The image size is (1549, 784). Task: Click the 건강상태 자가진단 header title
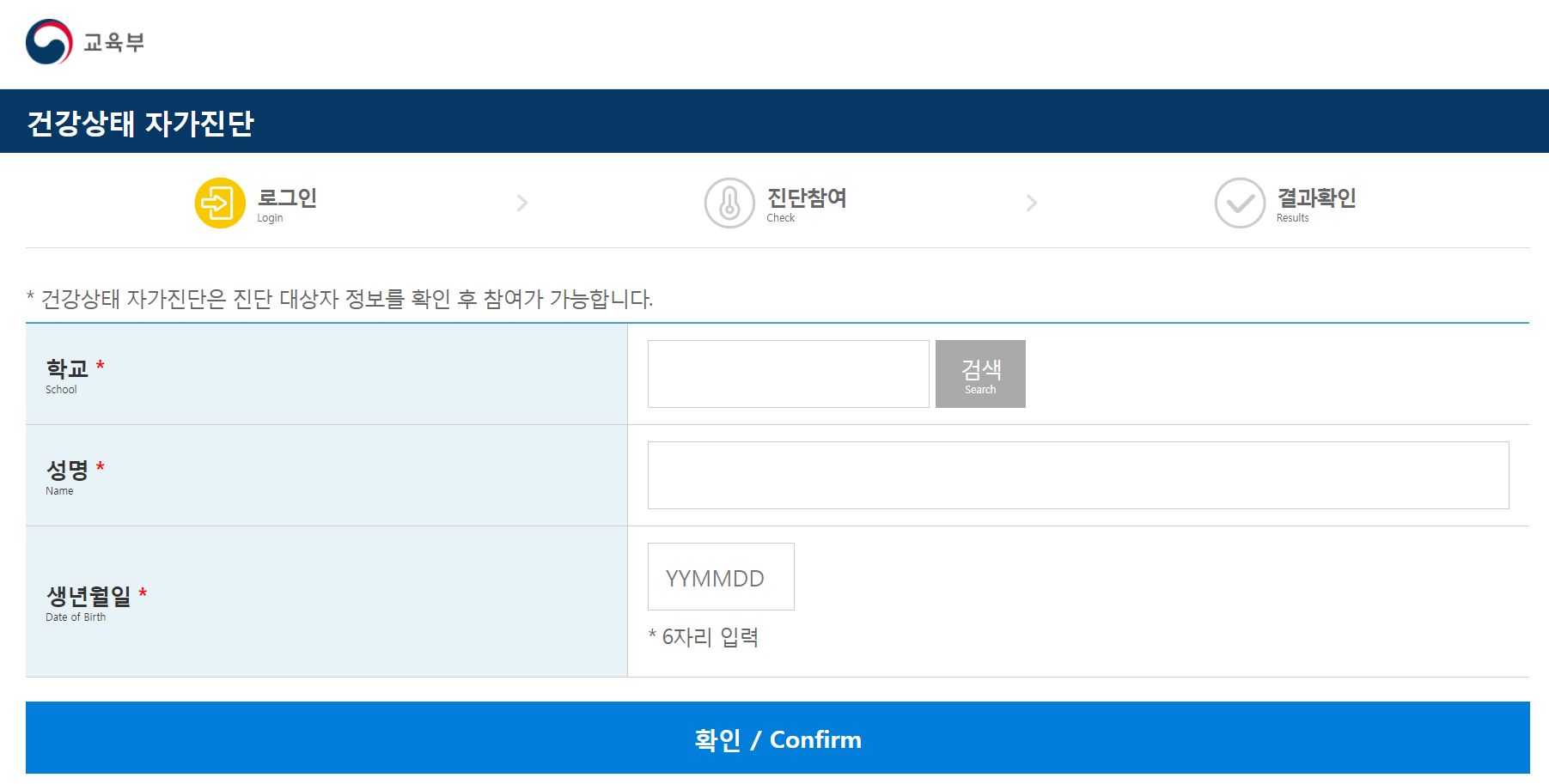coord(140,123)
